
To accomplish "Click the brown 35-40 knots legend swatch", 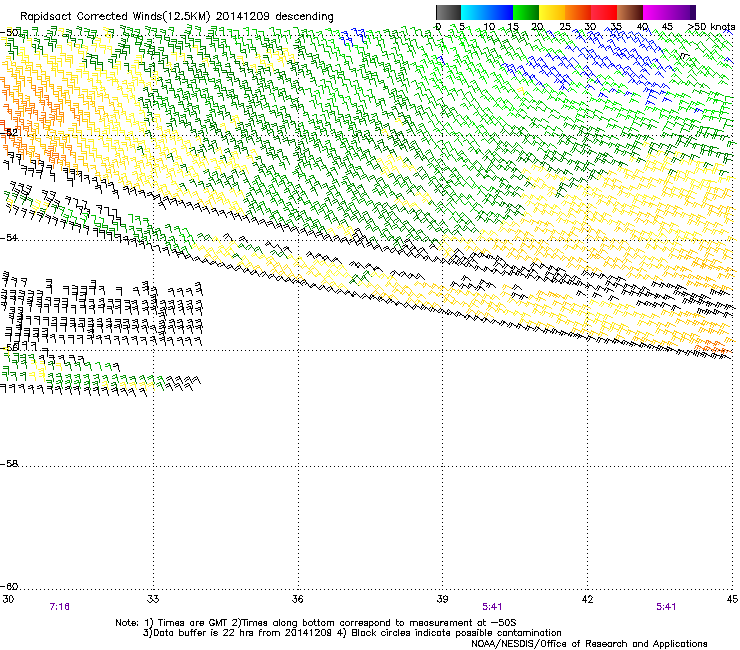I will coord(630,12).
